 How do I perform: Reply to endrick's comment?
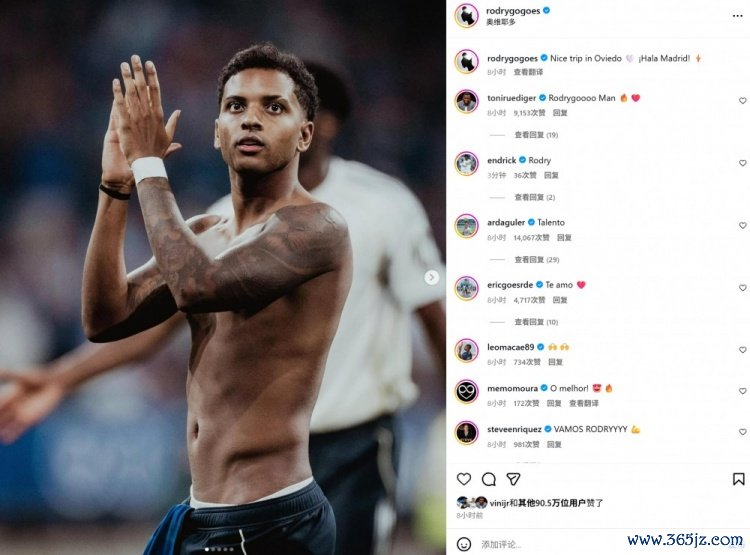click(x=551, y=175)
